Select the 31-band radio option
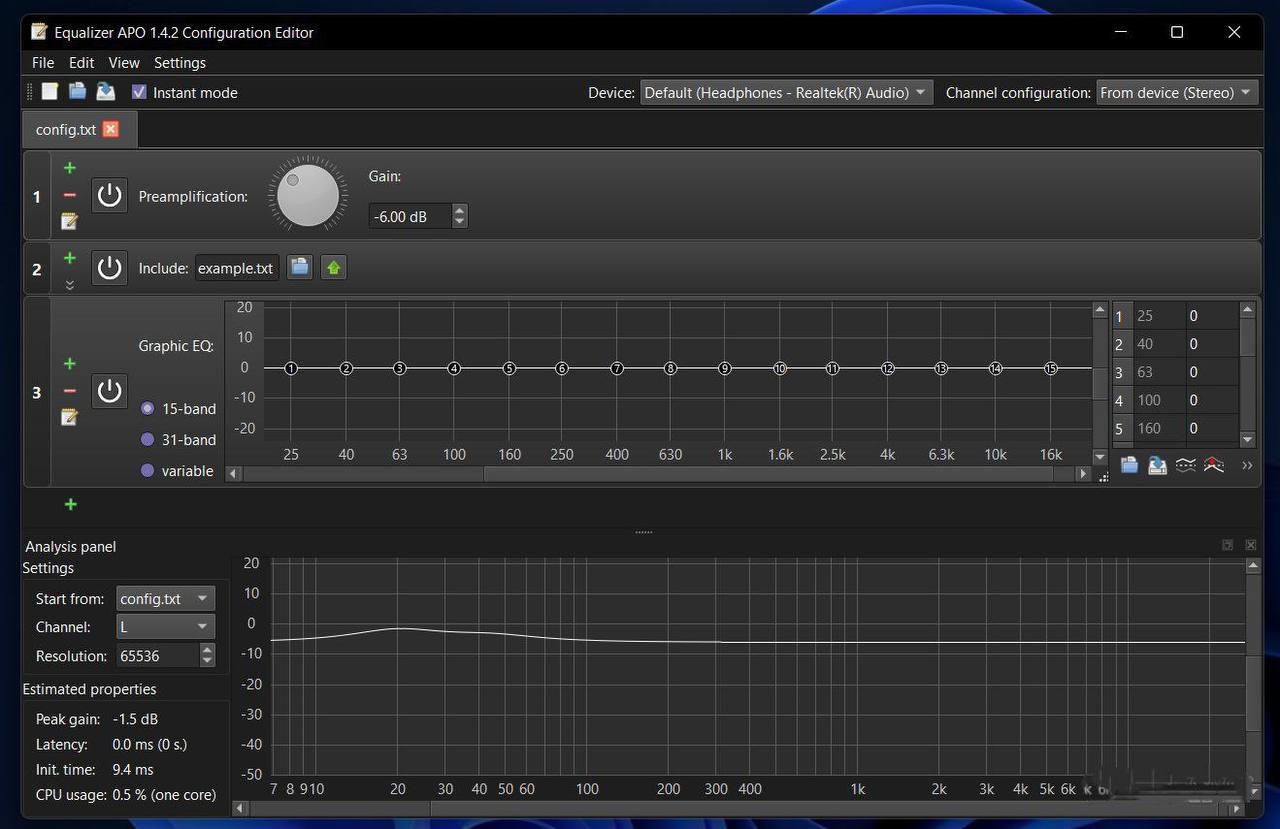Viewport: 1280px width, 829px height. click(148, 439)
